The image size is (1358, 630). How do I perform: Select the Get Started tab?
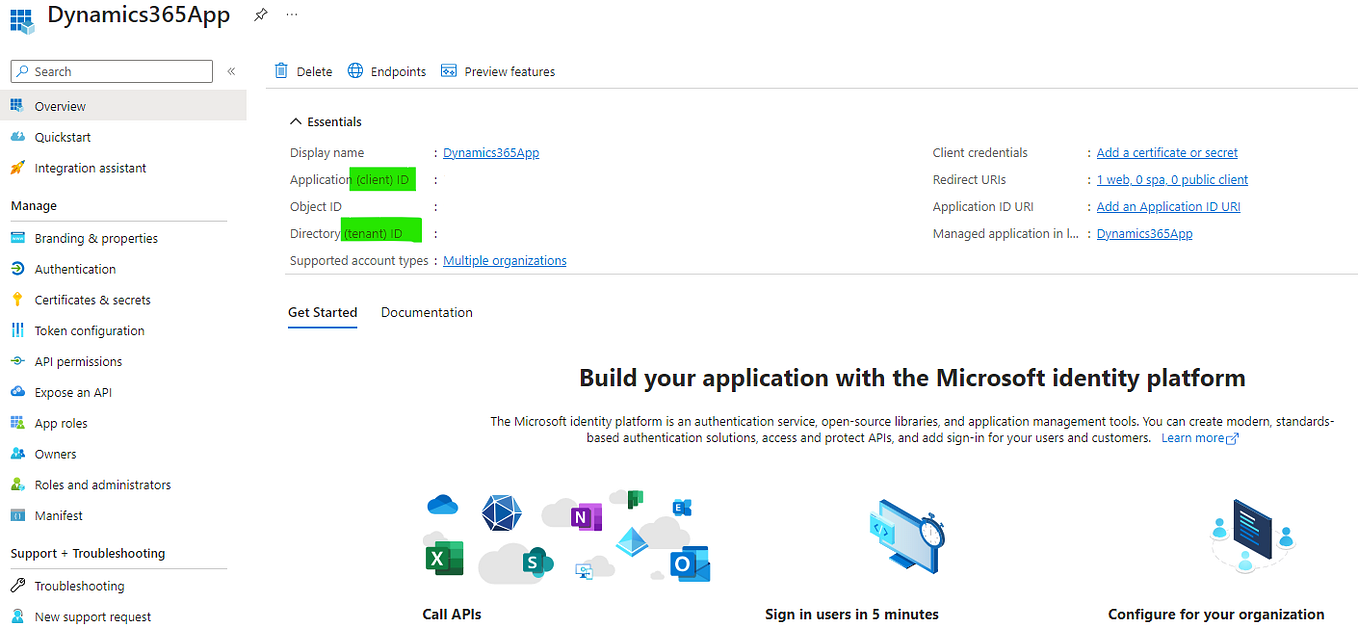pos(322,312)
